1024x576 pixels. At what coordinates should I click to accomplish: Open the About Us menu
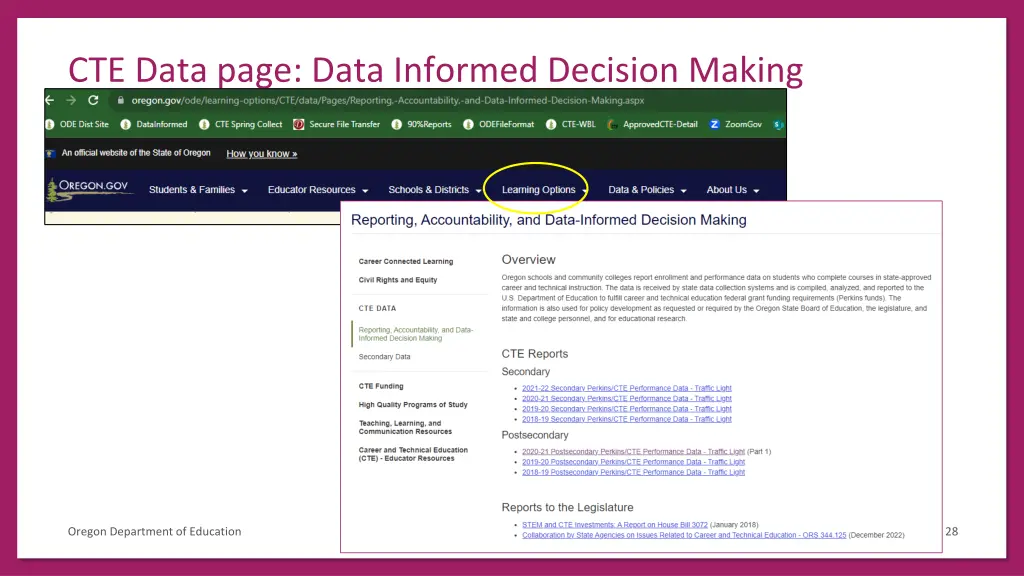733,190
